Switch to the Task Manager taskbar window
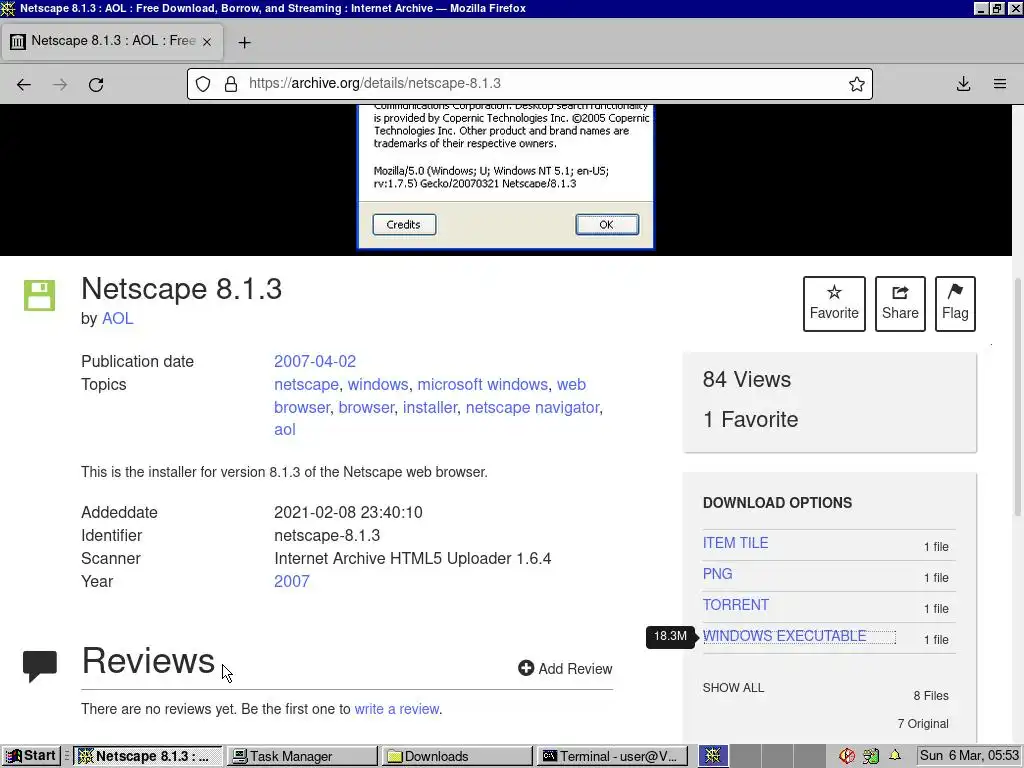This screenshot has height=768, width=1024. 302,756
